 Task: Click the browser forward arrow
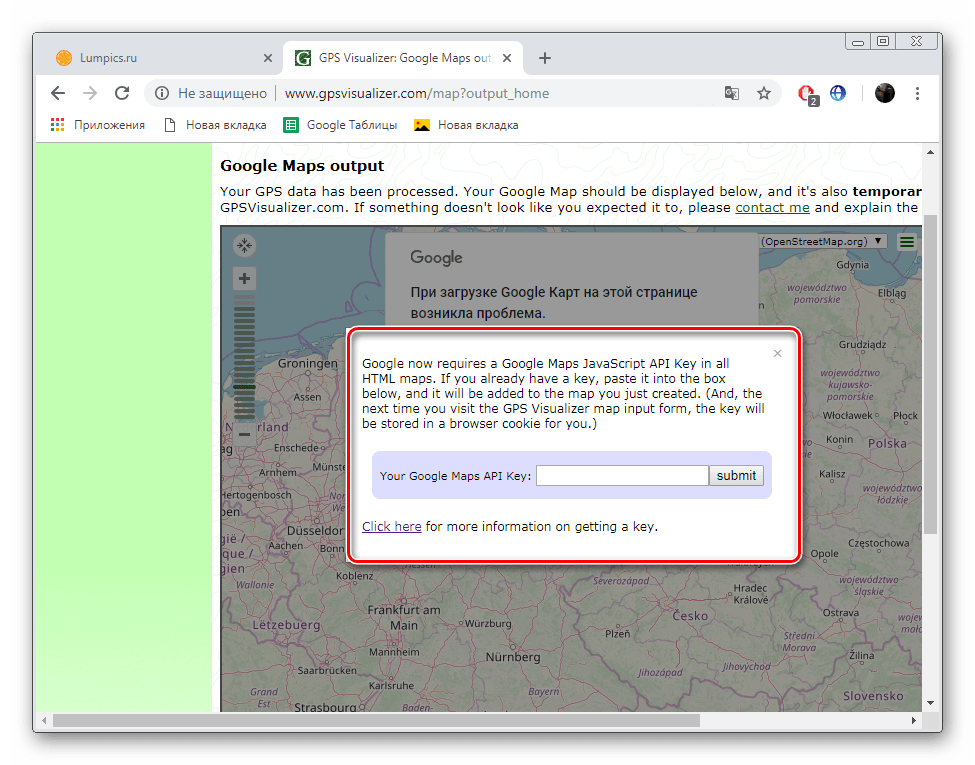pyautogui.click(x=90, y=93)
